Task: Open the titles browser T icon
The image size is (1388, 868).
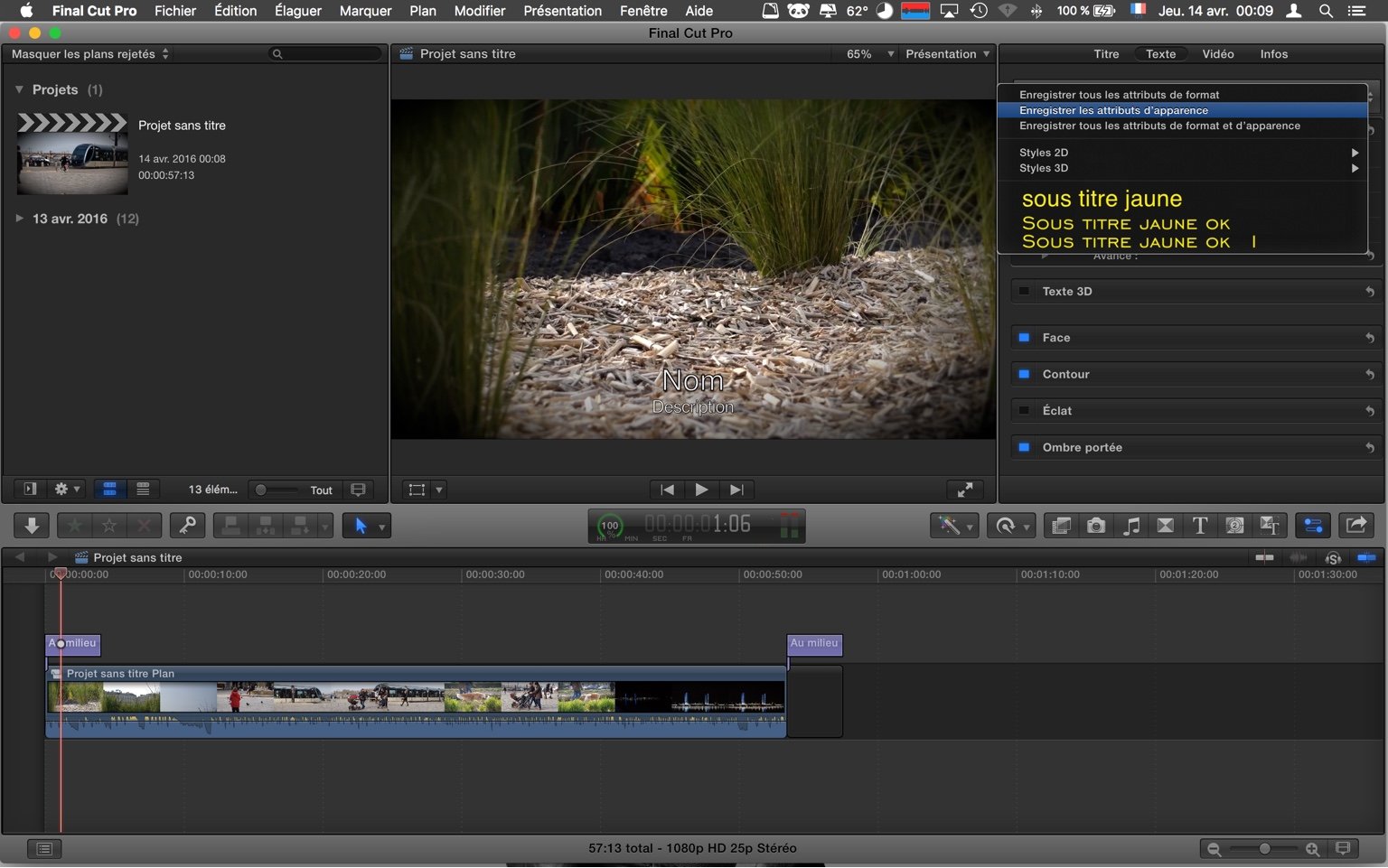Action: click(1200, 526)
